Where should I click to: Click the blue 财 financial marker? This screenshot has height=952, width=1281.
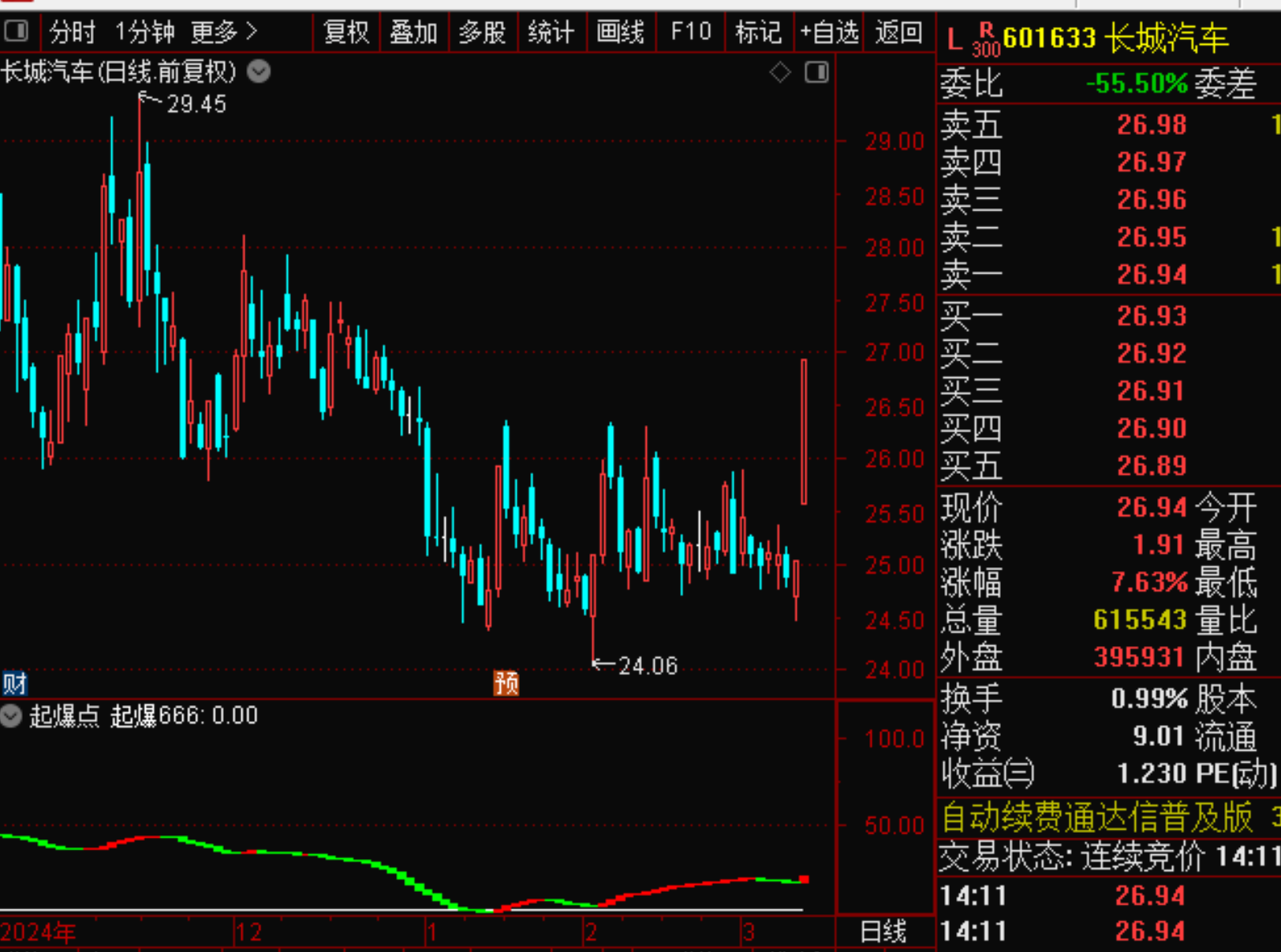click(14, 682)
